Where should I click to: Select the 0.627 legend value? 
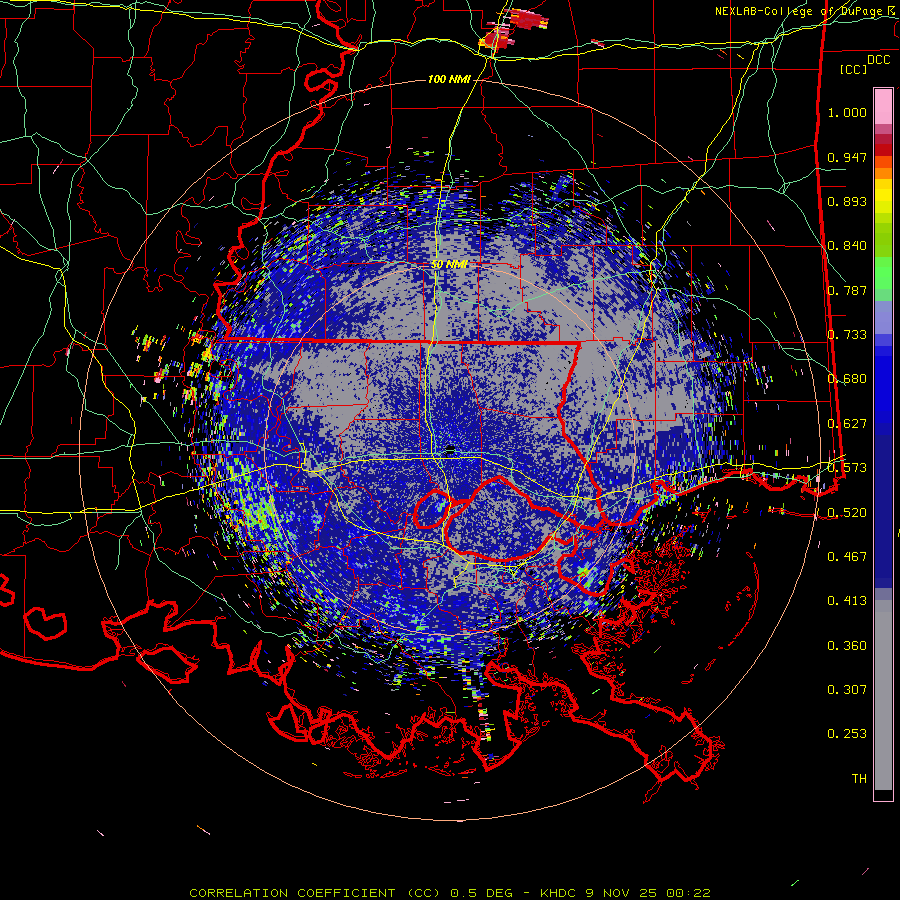(x=847, y=424)
